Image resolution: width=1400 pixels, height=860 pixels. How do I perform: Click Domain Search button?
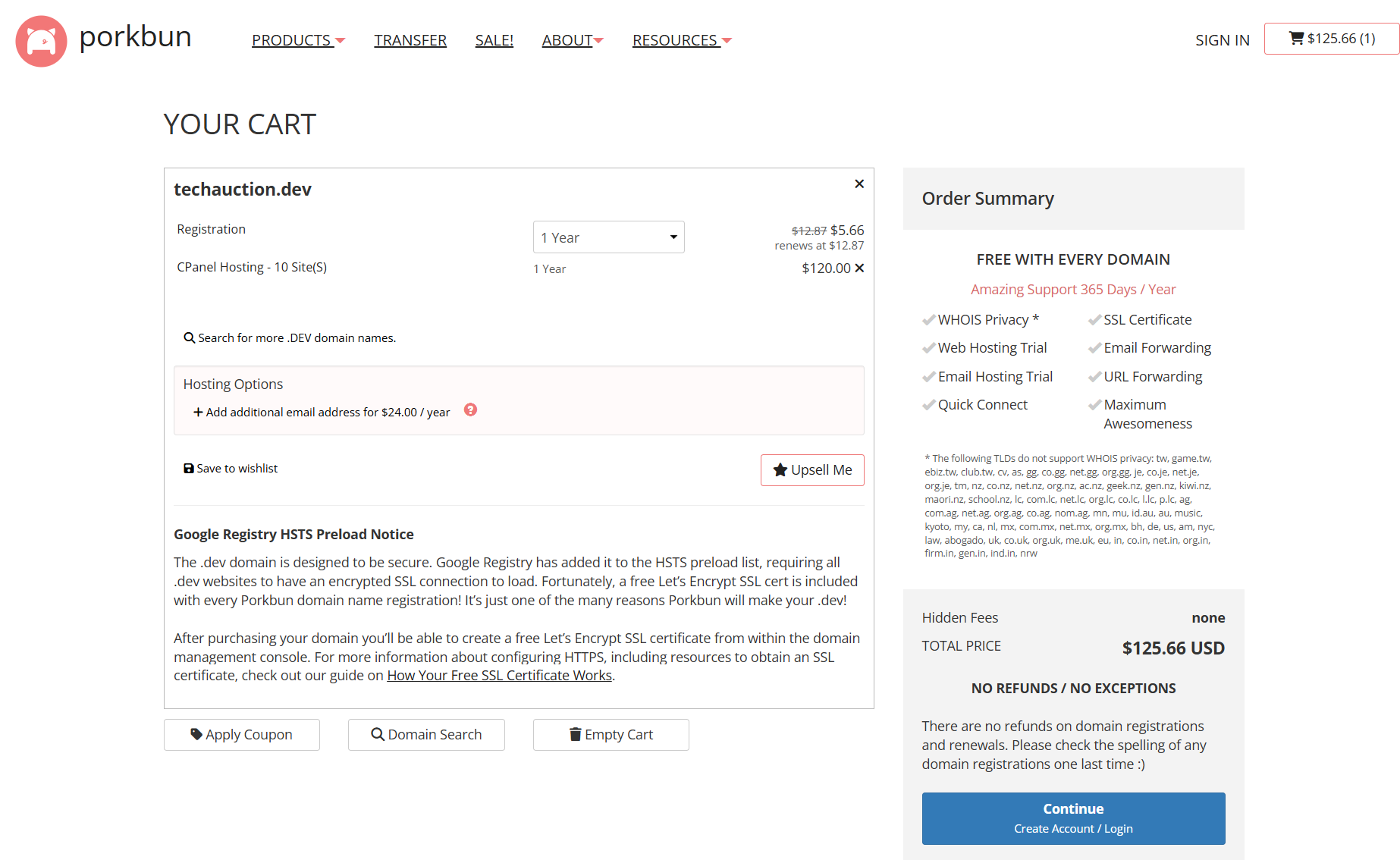tap(426, 735)
